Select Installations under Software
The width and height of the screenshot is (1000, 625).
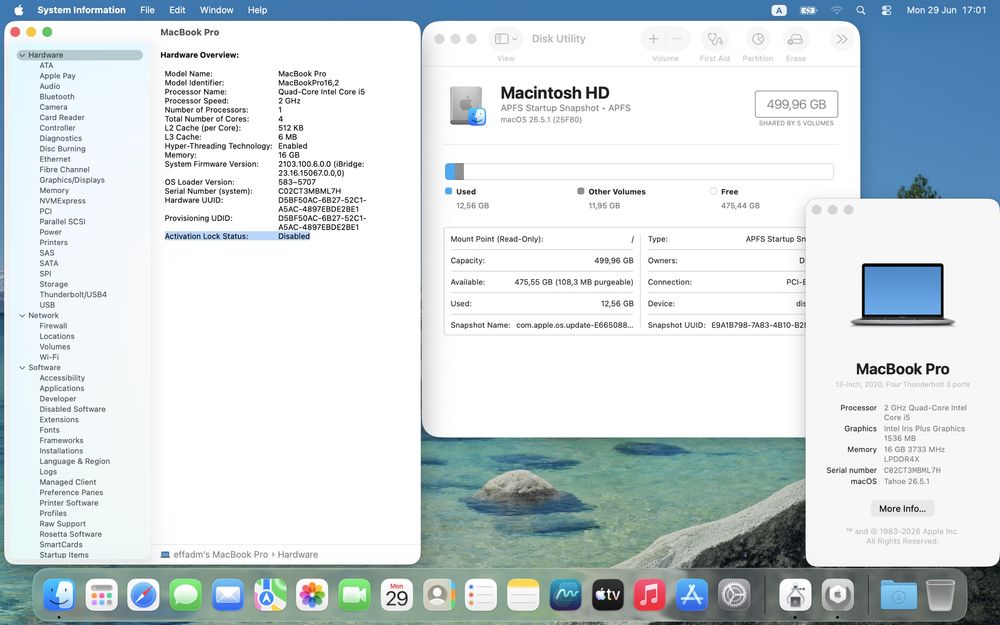[61, 451]
